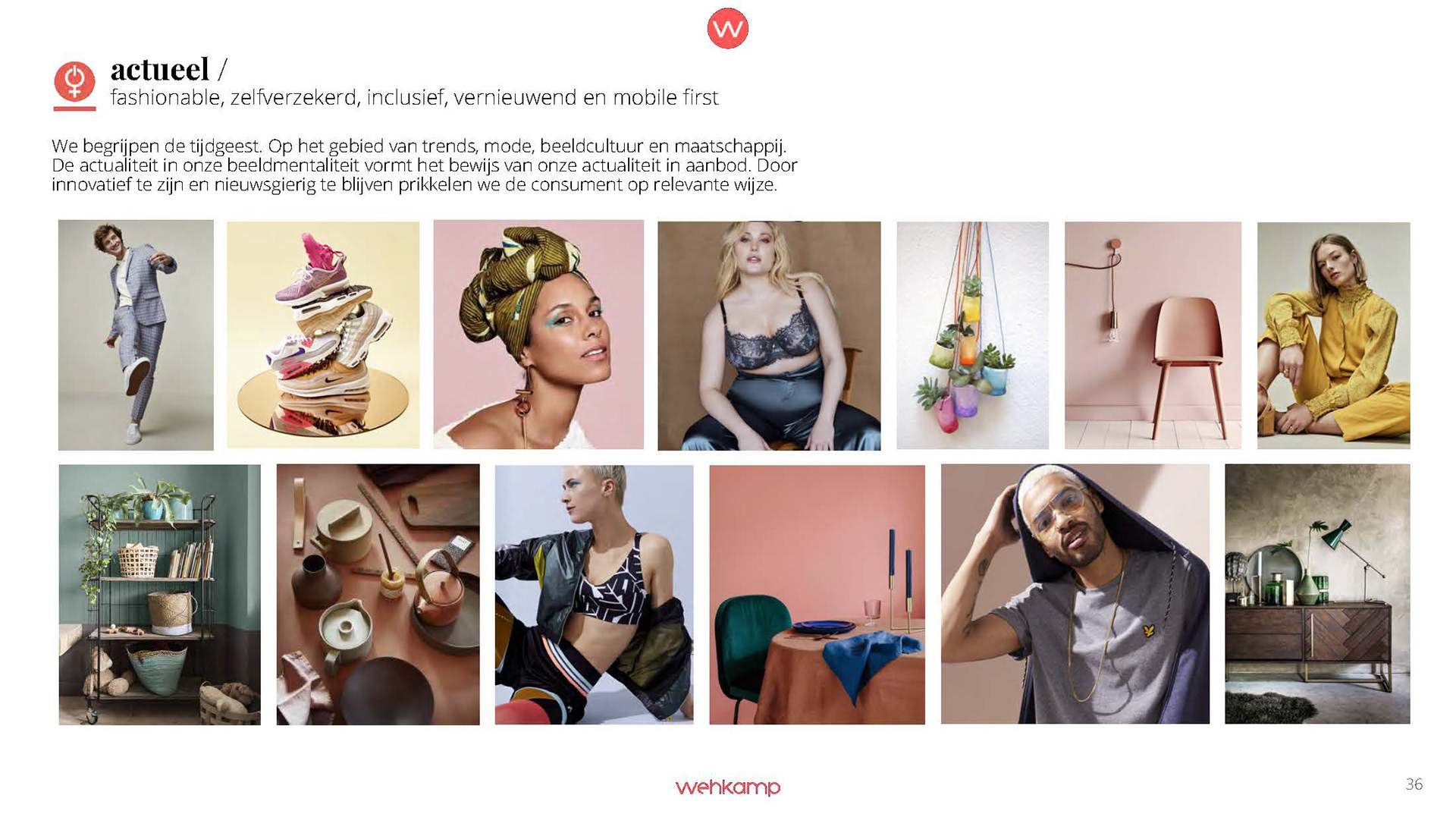Click the red W logo at top
The height and width of the screenshot is (814, 1456).
[727, 29]
